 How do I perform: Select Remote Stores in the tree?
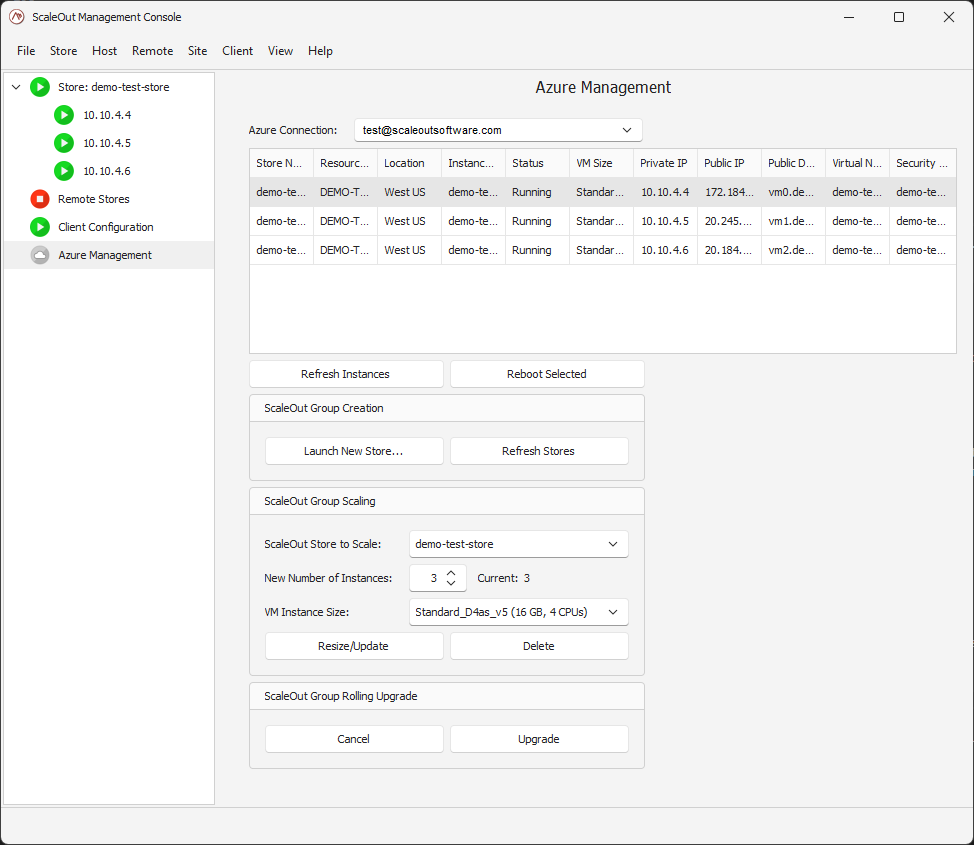94,199
